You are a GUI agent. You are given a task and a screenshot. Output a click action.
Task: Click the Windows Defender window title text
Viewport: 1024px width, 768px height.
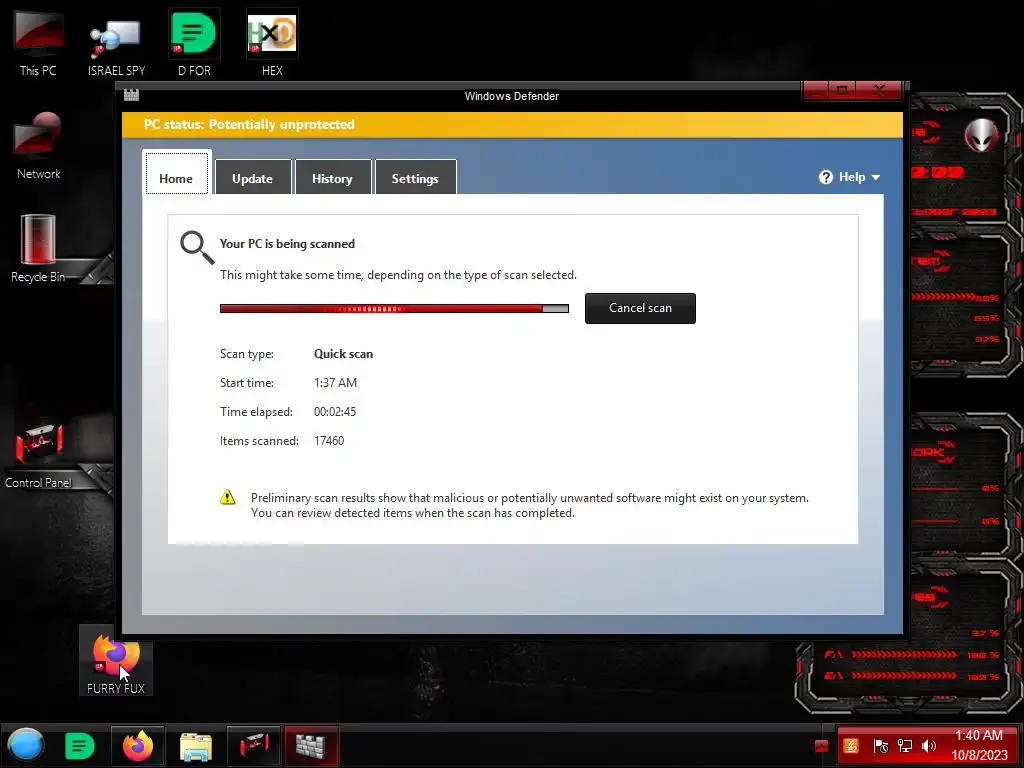(x=512, y=96)
